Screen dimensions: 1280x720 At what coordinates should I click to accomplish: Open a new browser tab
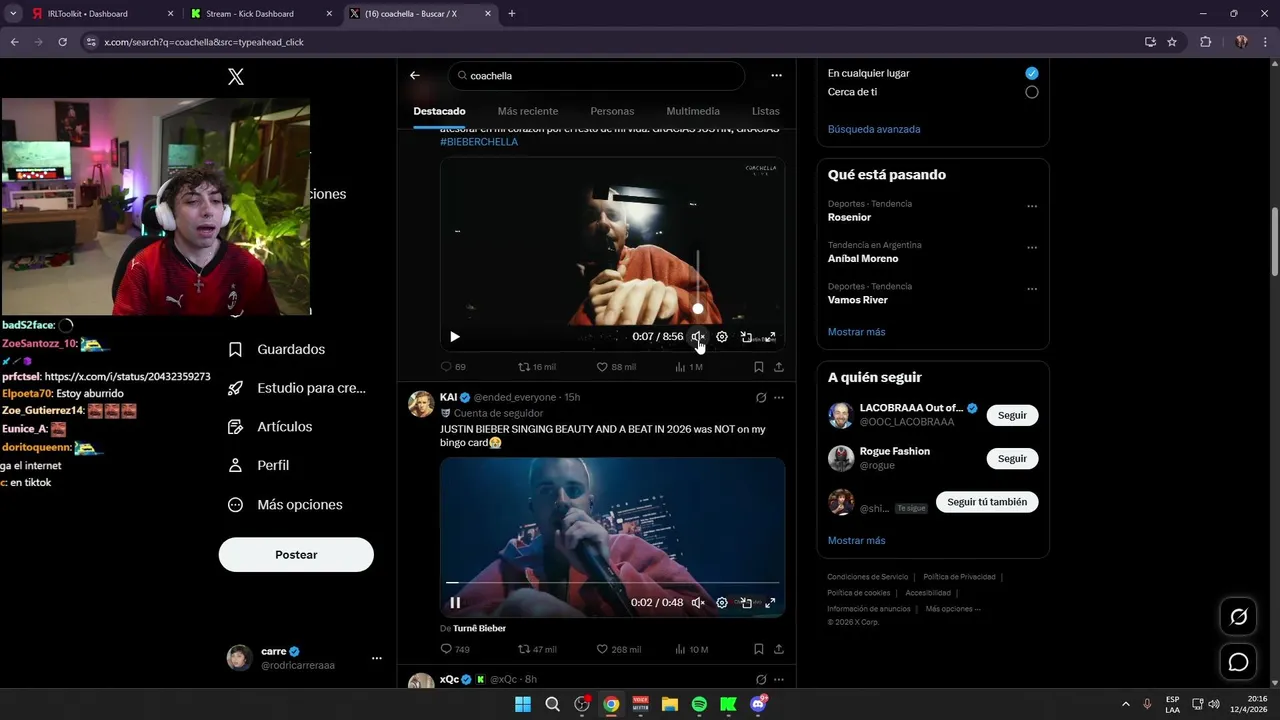coord(512,14)
